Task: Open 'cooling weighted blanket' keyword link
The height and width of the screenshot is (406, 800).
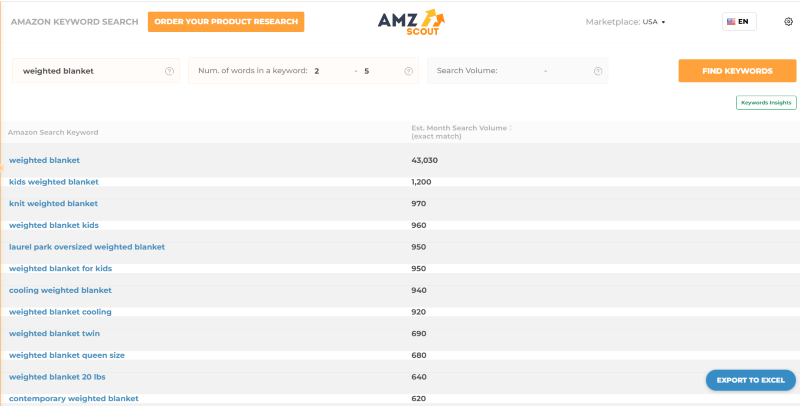Action: coord(60,290)
